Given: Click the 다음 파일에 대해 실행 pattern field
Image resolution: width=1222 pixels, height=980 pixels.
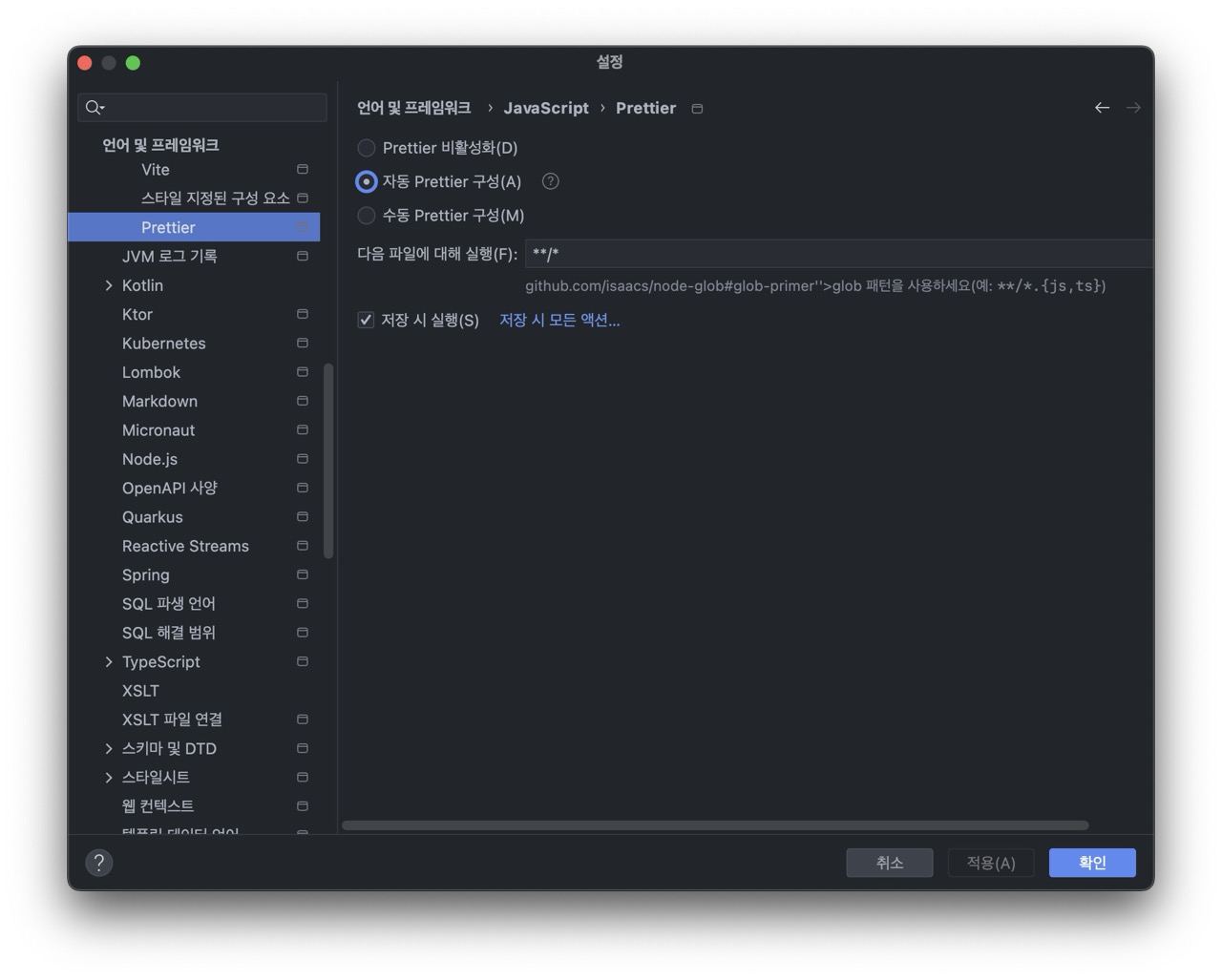Looking at the screenshot, I should 835,254.
